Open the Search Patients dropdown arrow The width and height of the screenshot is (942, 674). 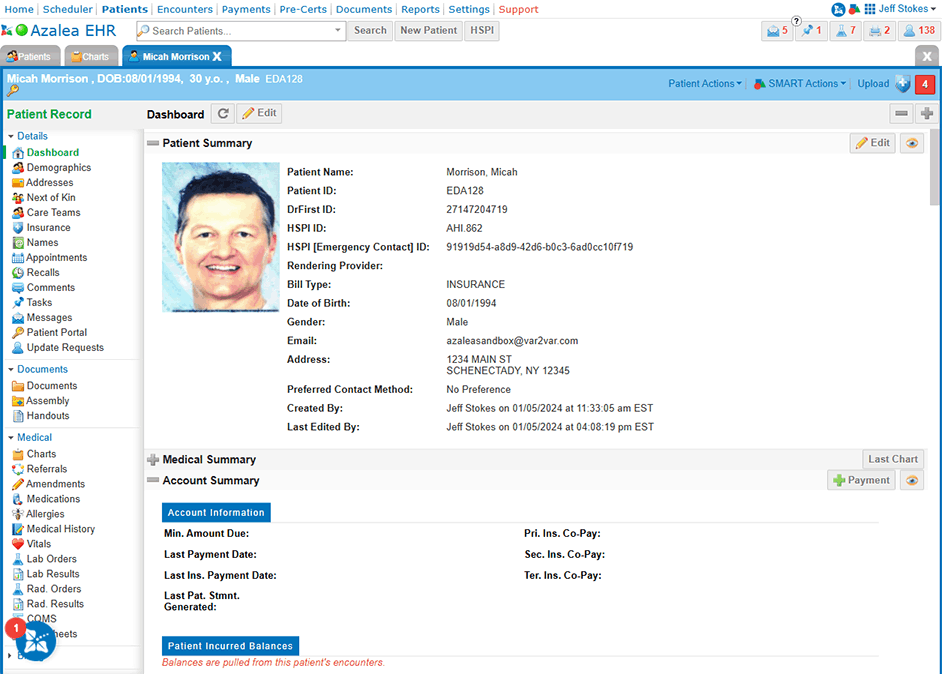[338, 31]
